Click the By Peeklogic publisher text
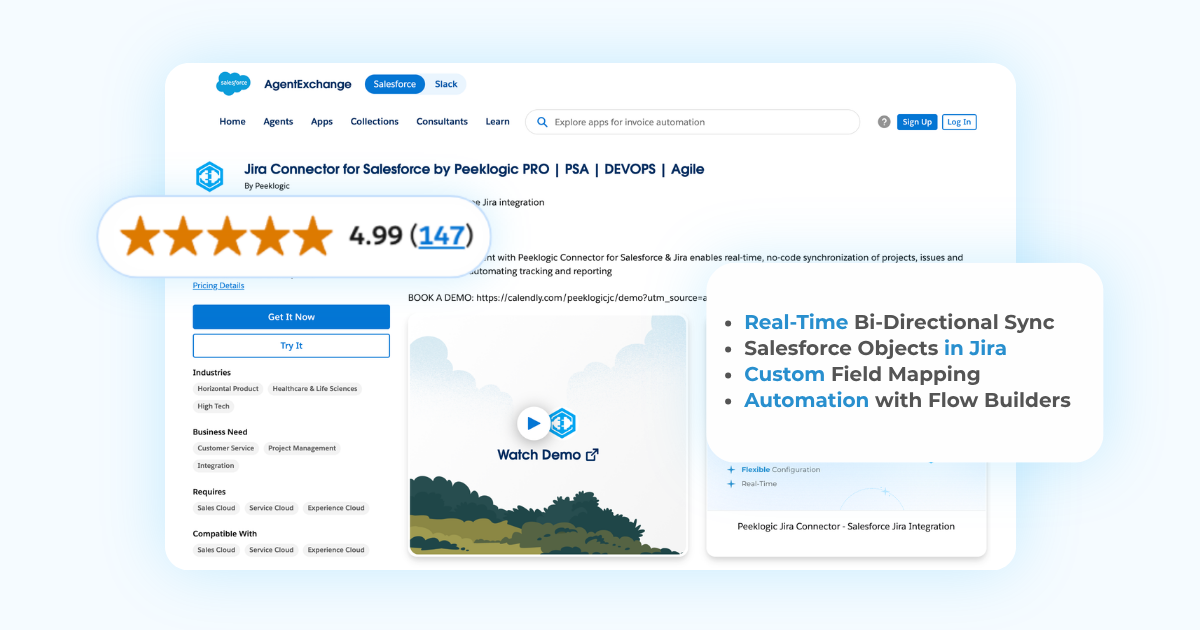Screen dimensions: 1200x630 [x=267, y=186]
